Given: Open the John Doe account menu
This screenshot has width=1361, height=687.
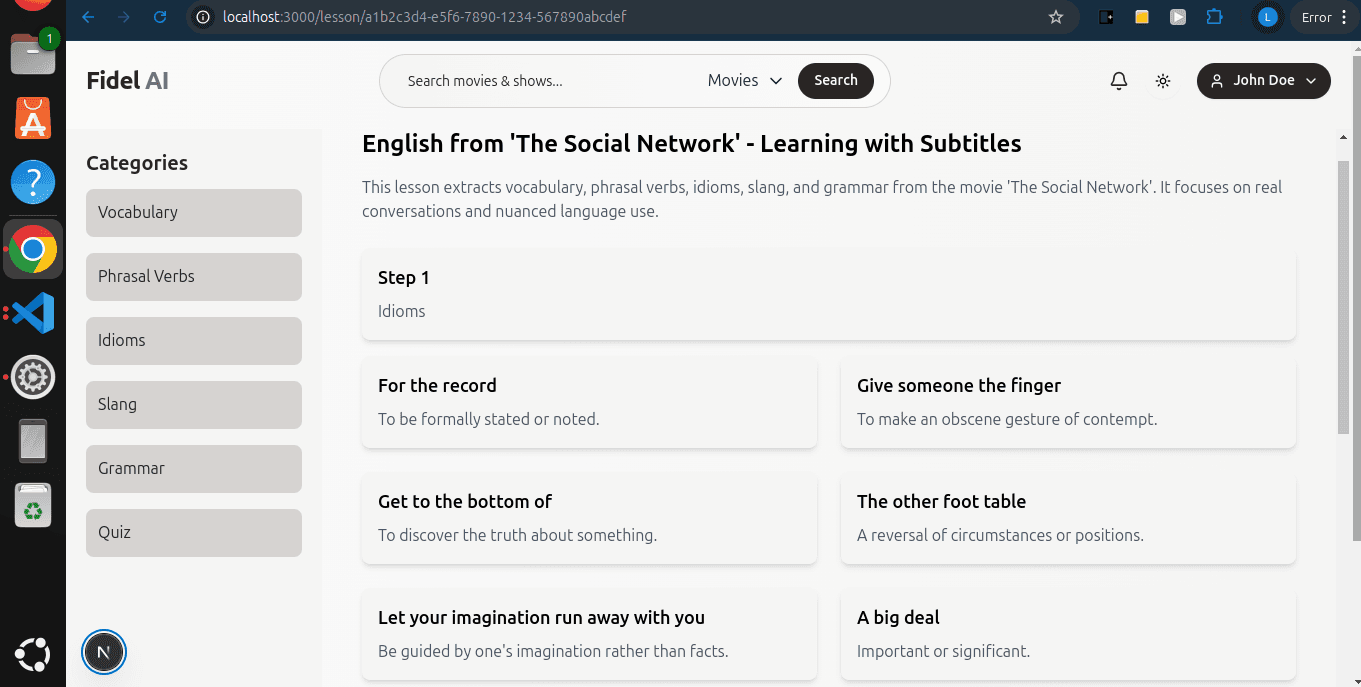Looking at the screenshot, I should coord(1263,81).
